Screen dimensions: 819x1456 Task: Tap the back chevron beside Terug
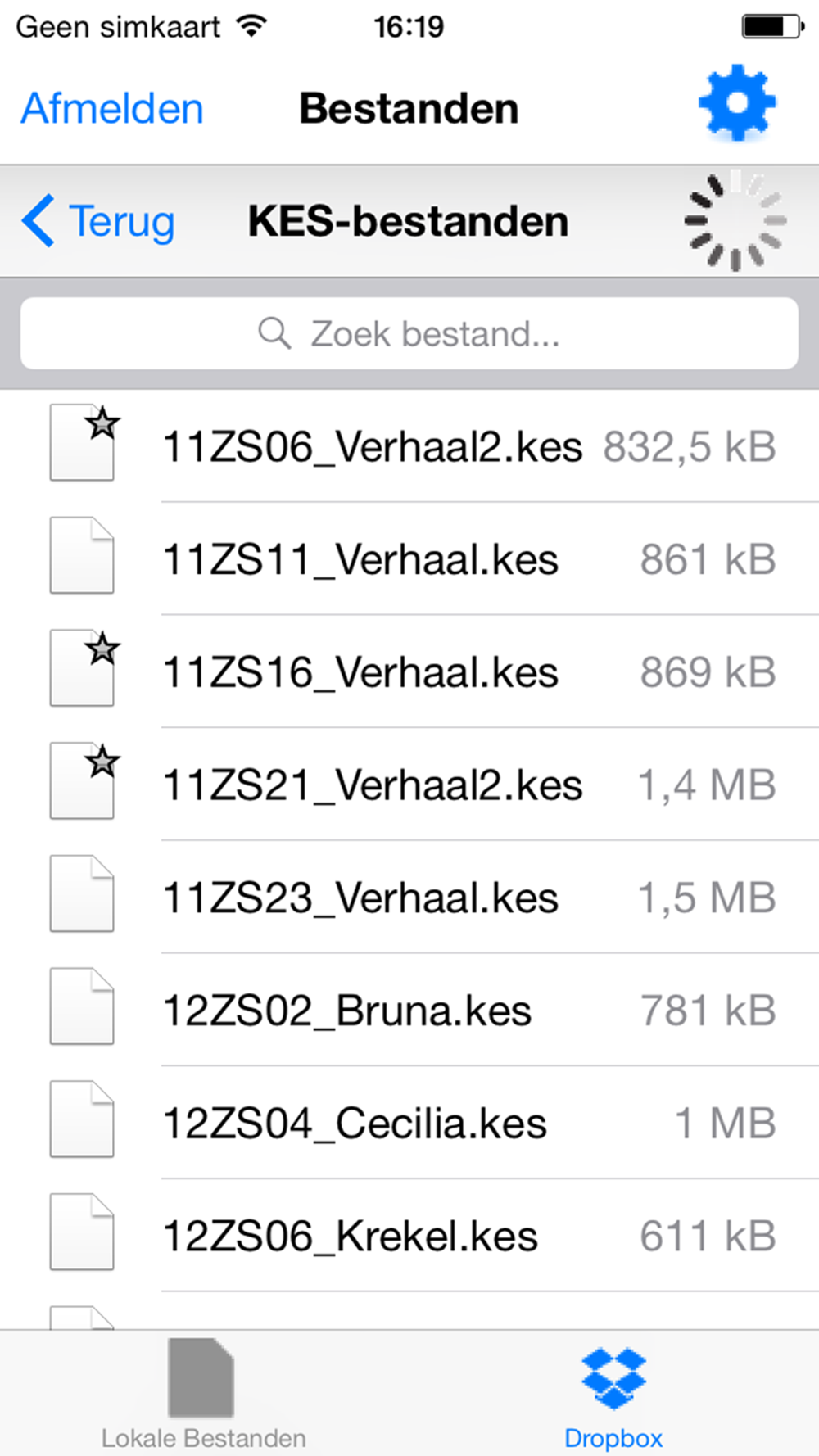38,220
